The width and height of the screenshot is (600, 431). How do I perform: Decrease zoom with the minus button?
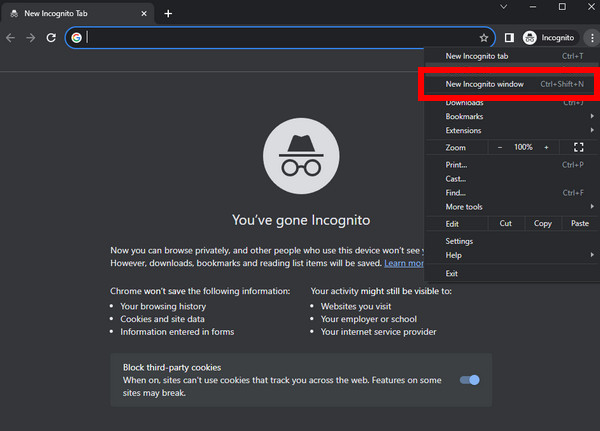tap(500, 147)
